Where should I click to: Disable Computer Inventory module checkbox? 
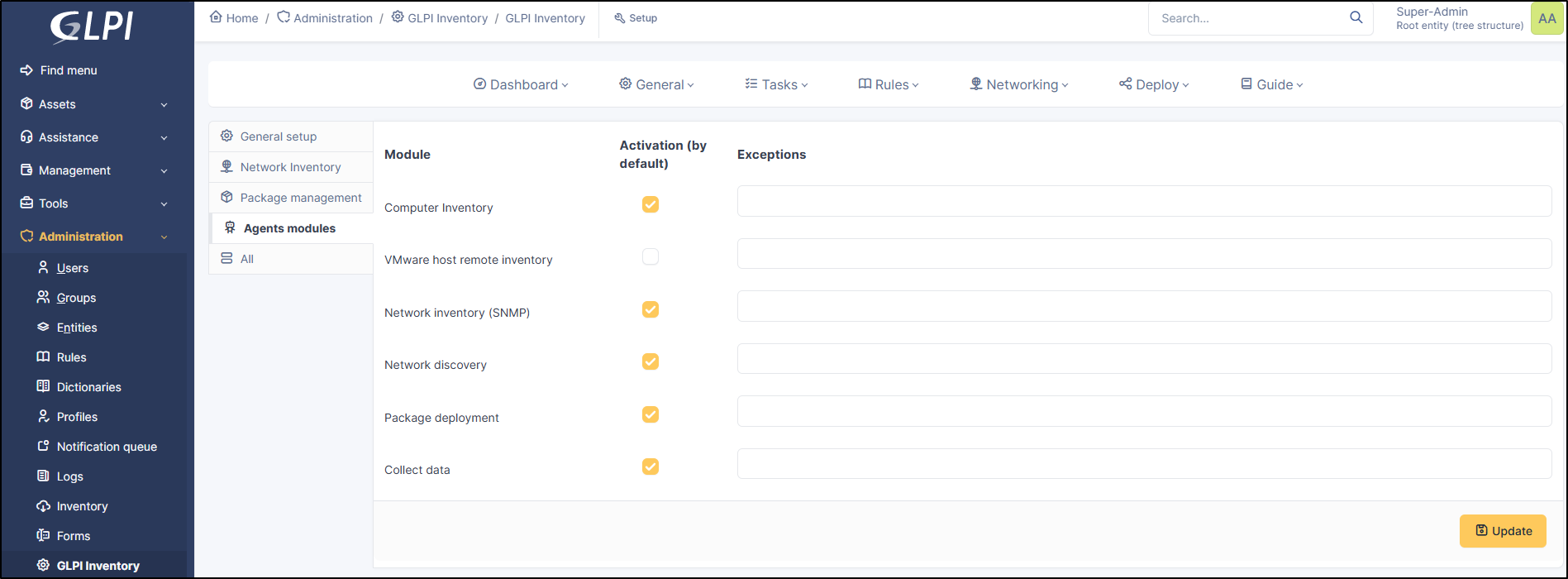pyautogui.click(x=651, y=204)
